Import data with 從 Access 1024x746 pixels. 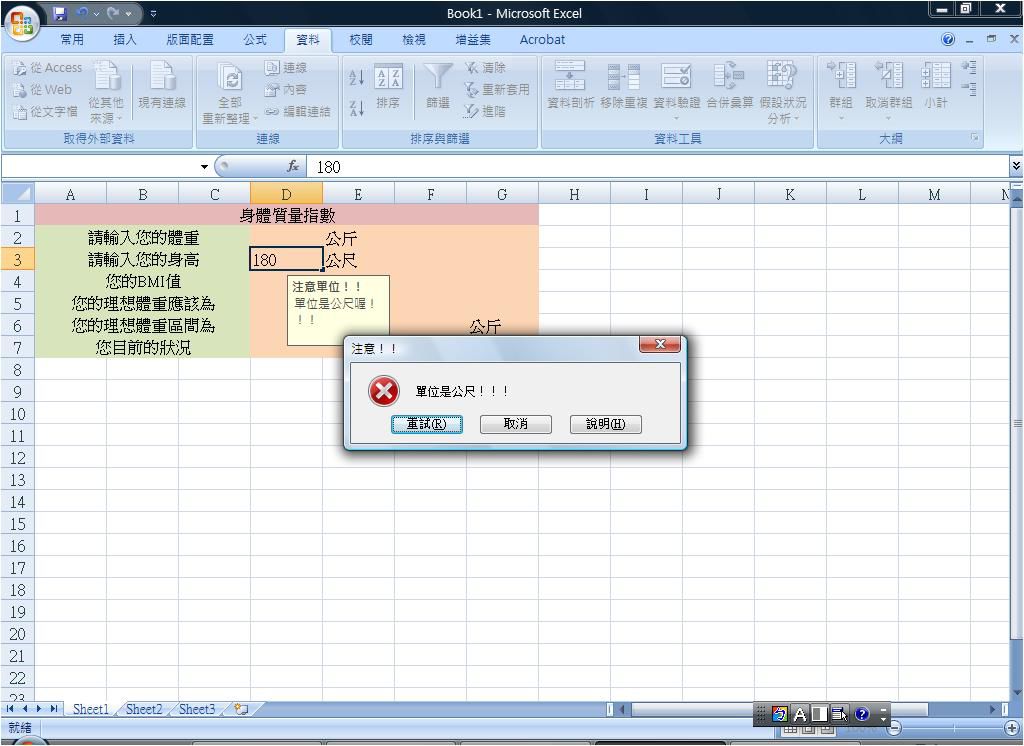(x=48, y=67)
